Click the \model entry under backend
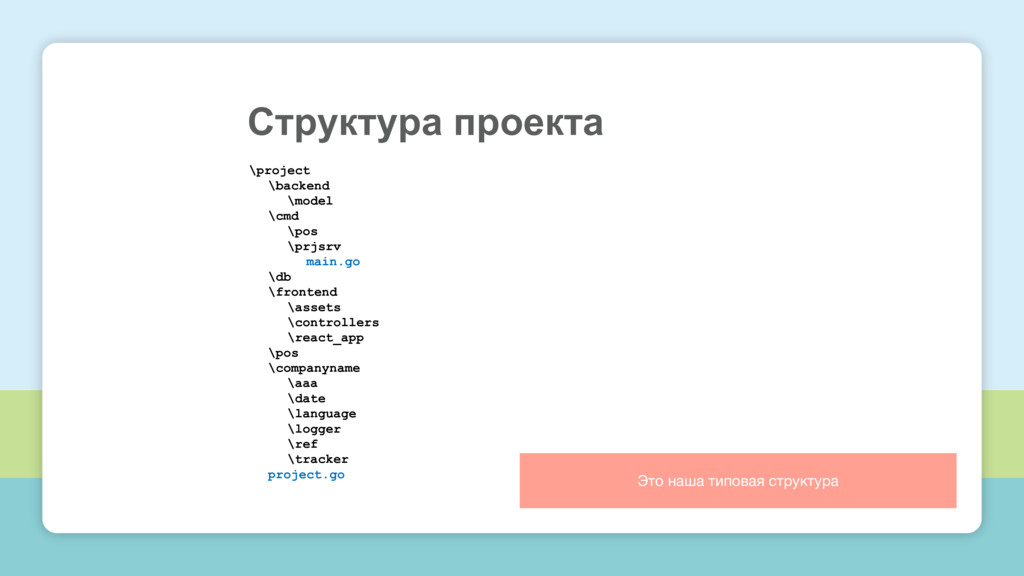Viewport: 1024px width, 576px height. [x=310, y=200]
